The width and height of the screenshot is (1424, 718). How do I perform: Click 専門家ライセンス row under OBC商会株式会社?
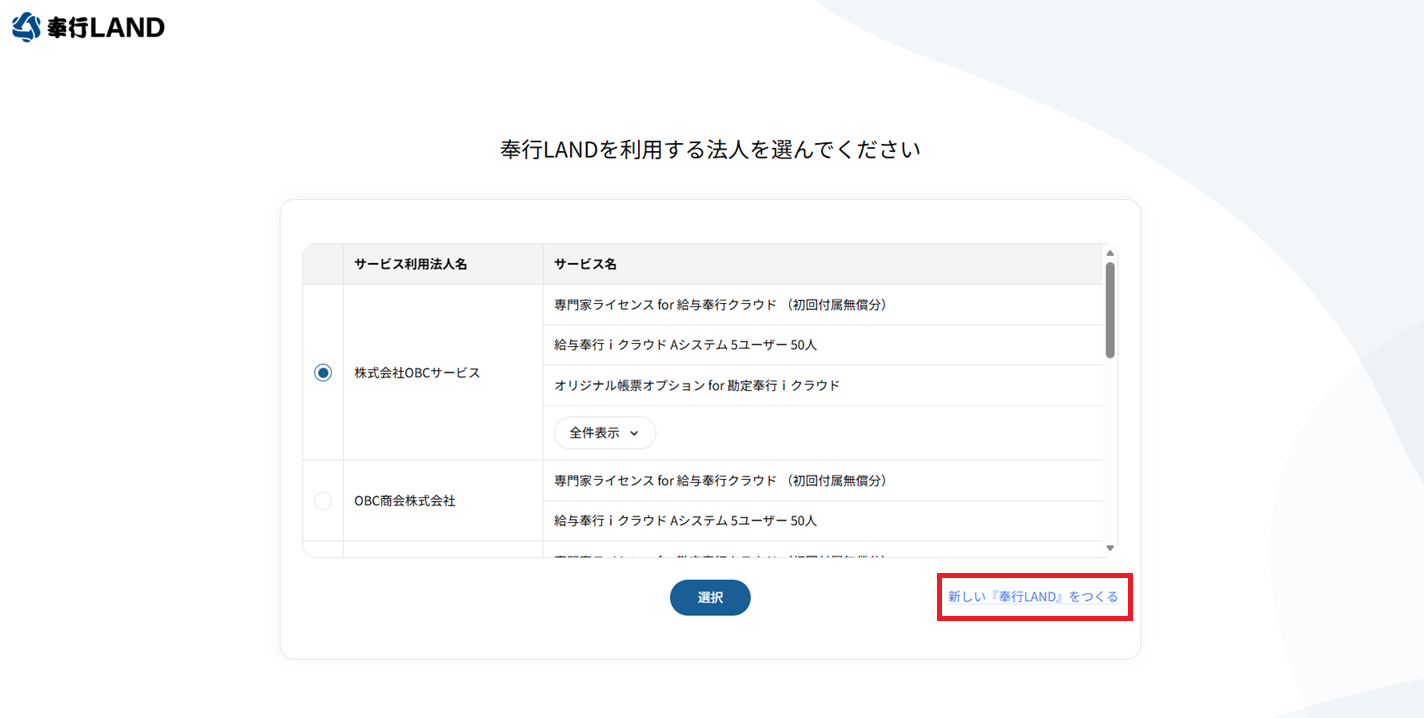823,481
